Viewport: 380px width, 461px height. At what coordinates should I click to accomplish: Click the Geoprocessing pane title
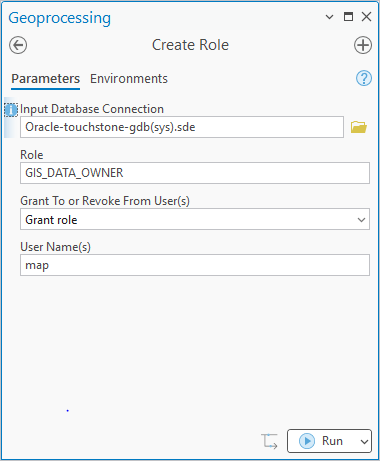click(x=60, y=18)
